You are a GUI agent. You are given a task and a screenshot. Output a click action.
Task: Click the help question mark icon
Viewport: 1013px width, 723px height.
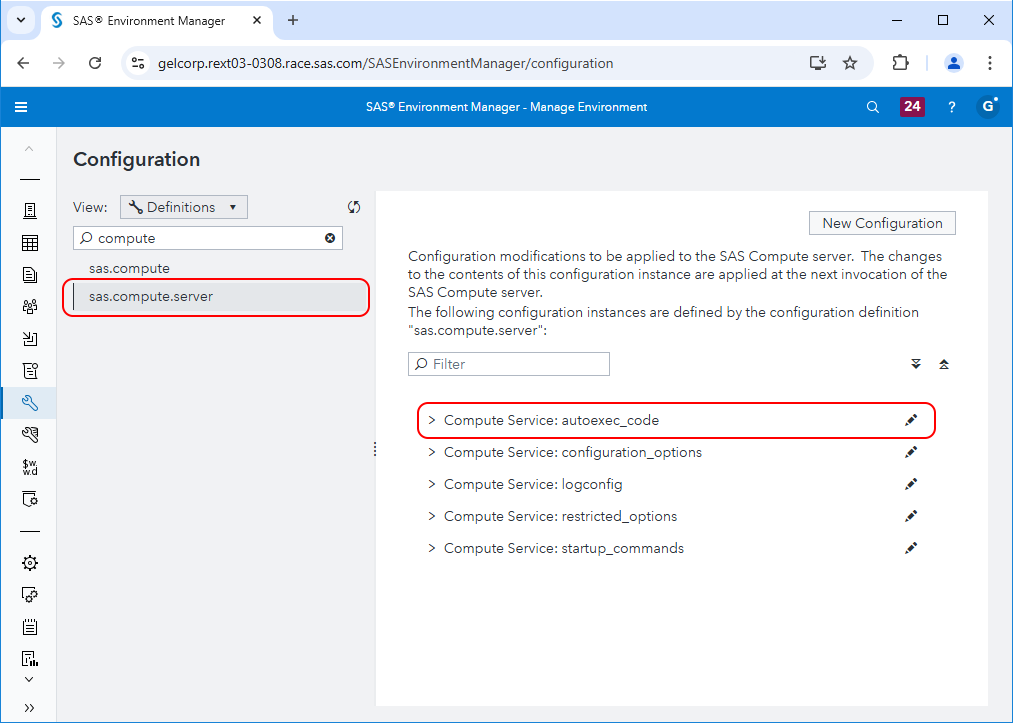coord(951,106)
